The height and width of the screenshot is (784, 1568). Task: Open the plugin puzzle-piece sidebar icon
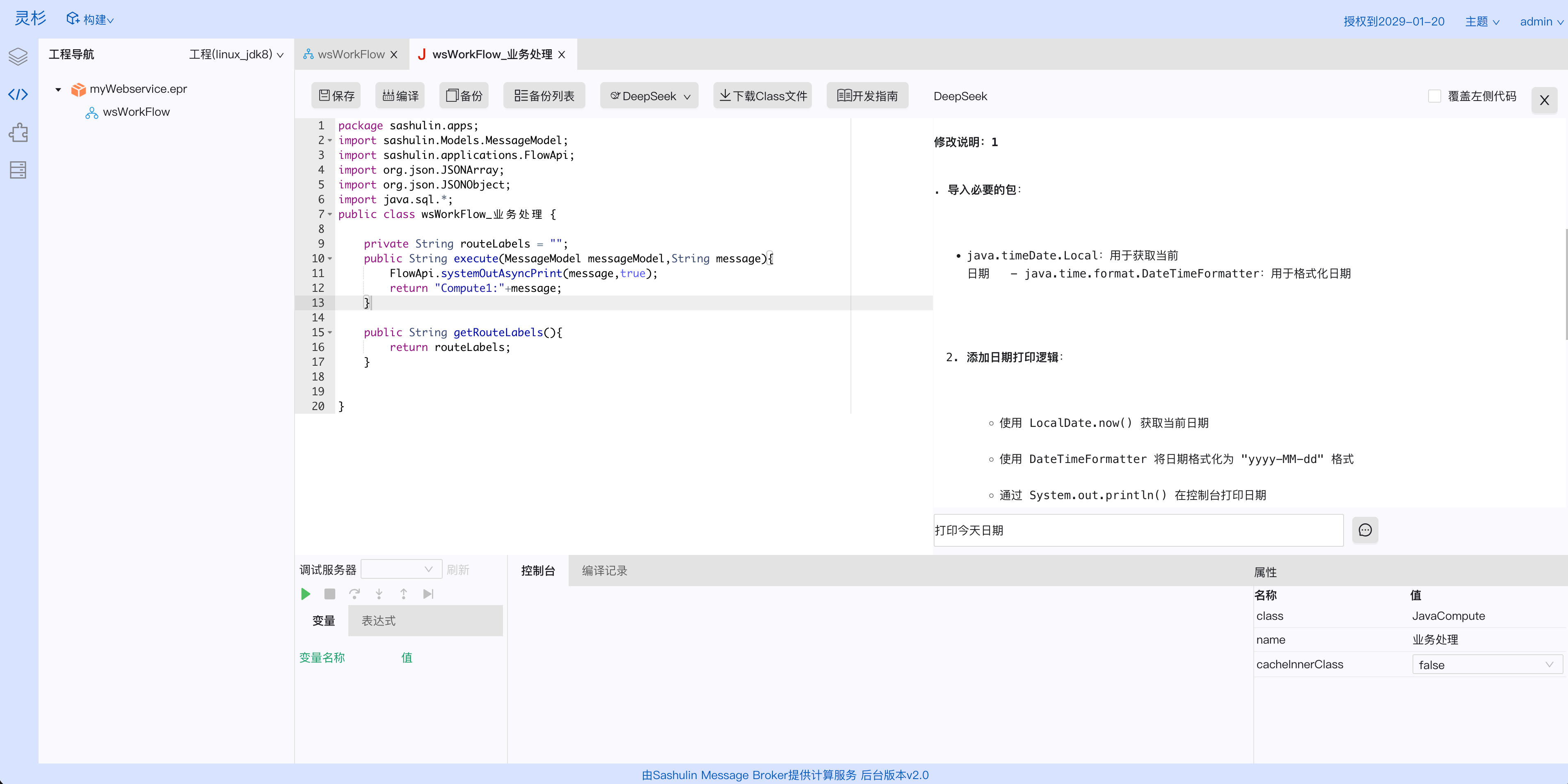18,132
